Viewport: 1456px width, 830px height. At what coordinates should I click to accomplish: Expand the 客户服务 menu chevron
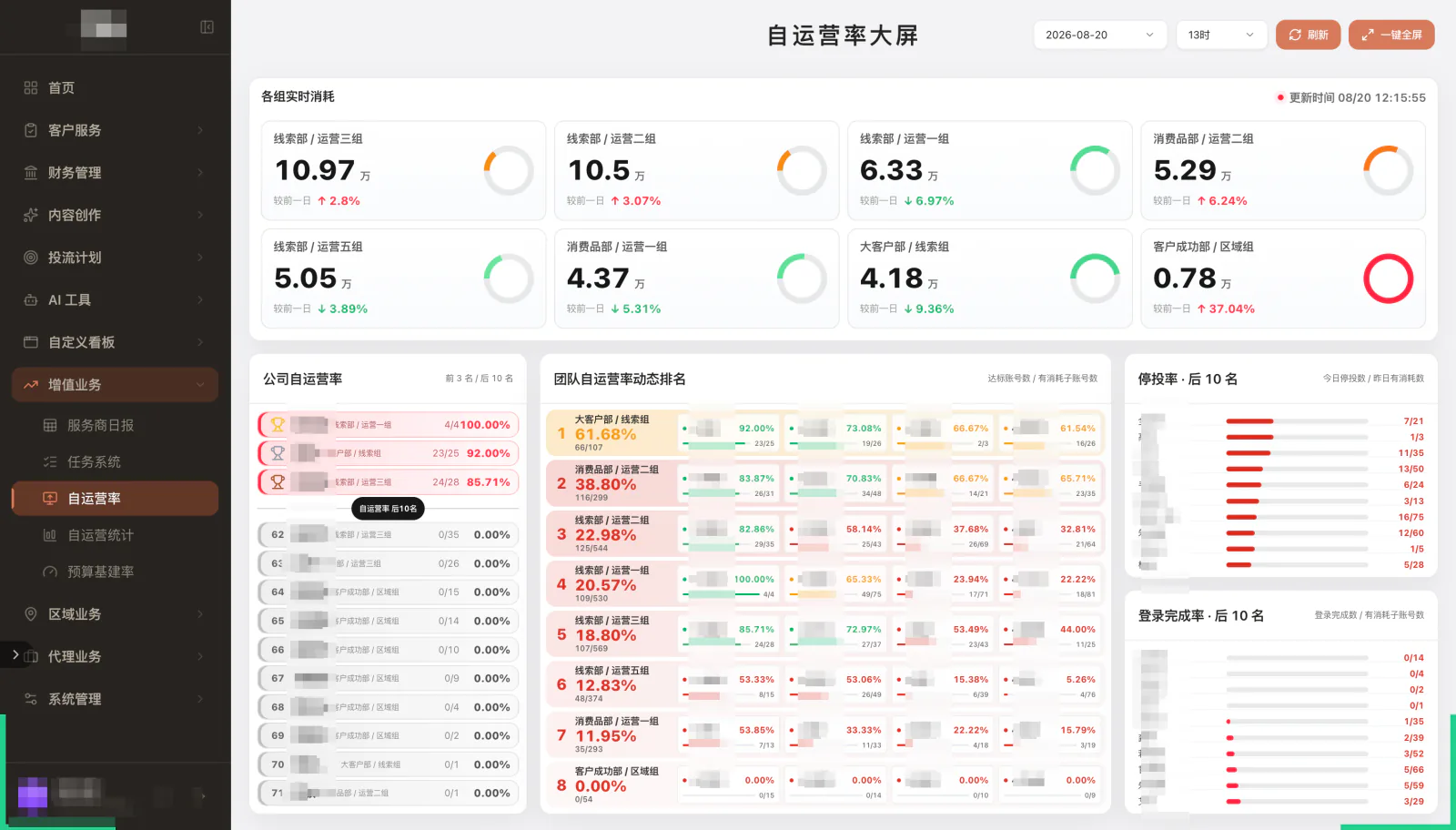pos(200,130)
